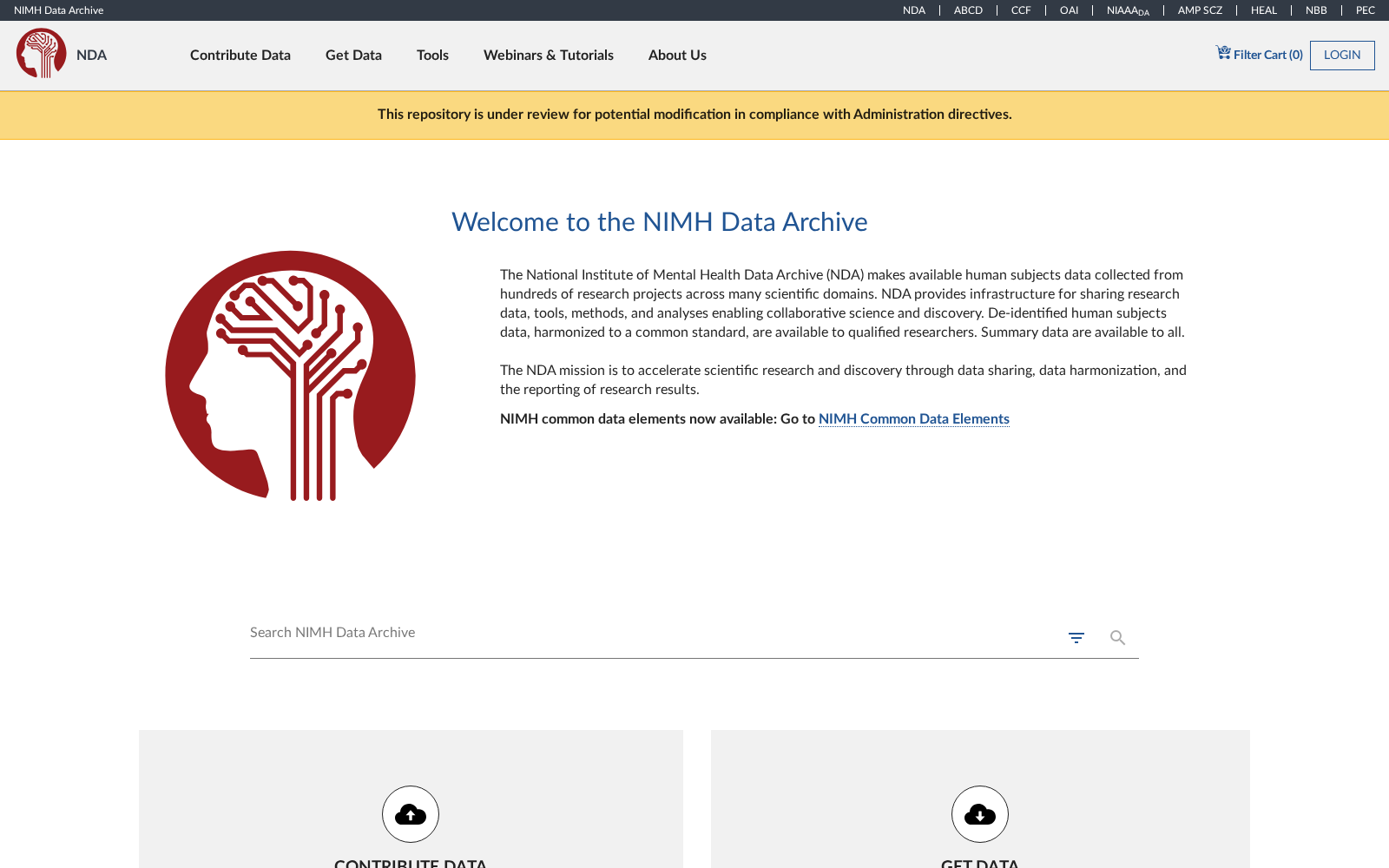
Task: Go to CCF link in top bar
Action: (x=1021, y=10)
